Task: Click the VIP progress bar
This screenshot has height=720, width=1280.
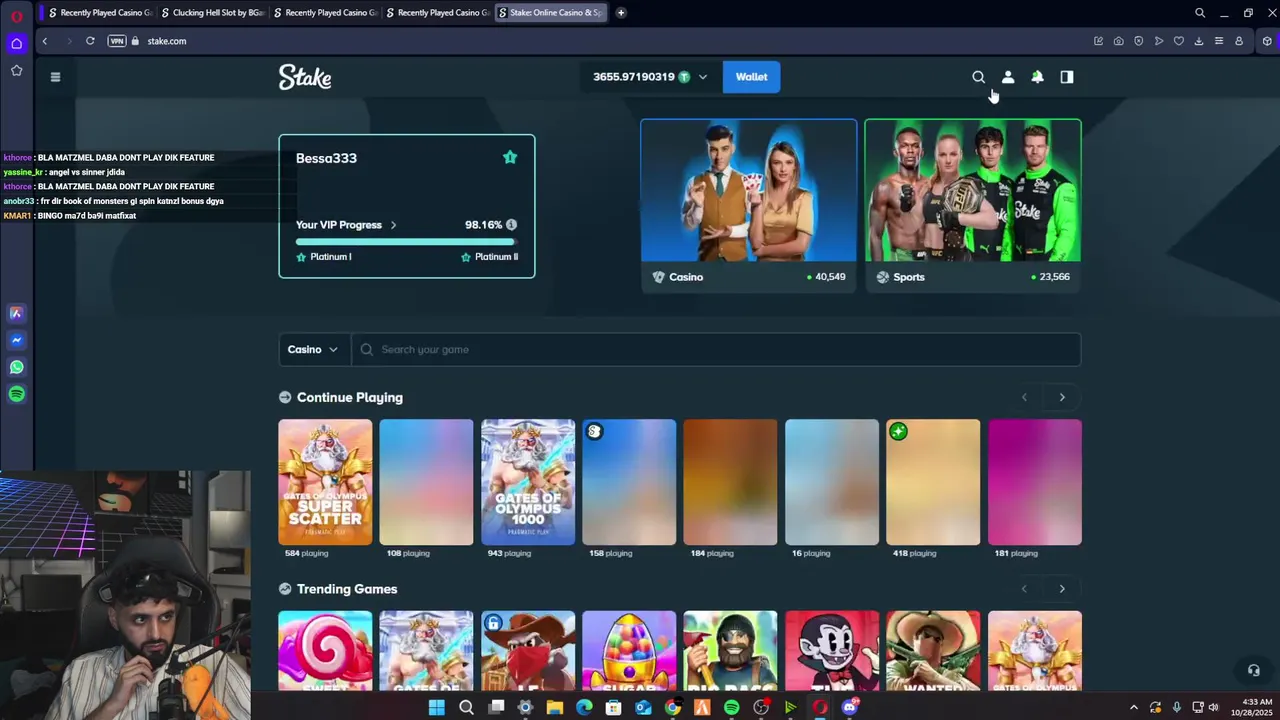Action: click(406, 242)
